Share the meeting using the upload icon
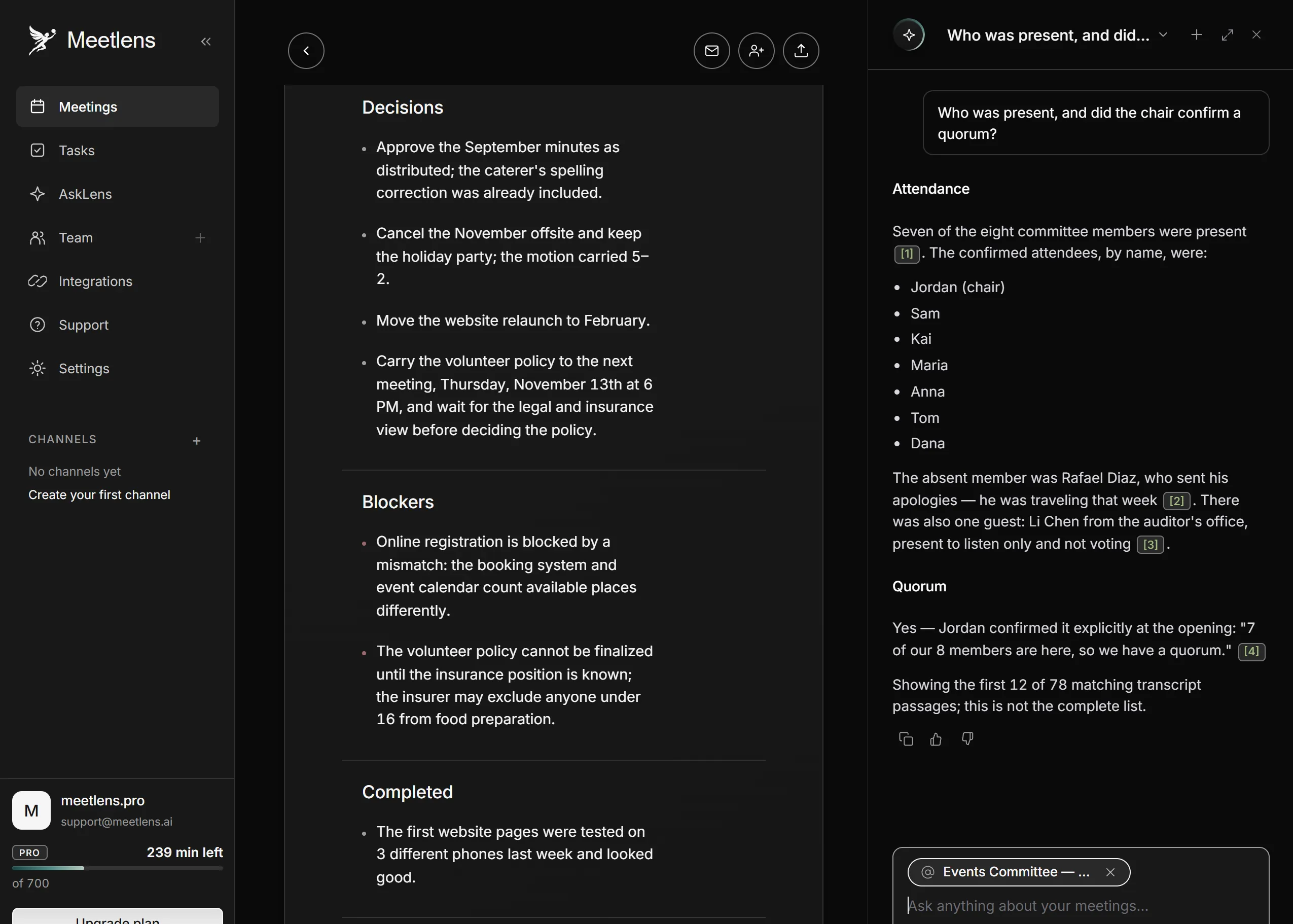This screenshot has width=1293, height=924. tap(801, 51)
